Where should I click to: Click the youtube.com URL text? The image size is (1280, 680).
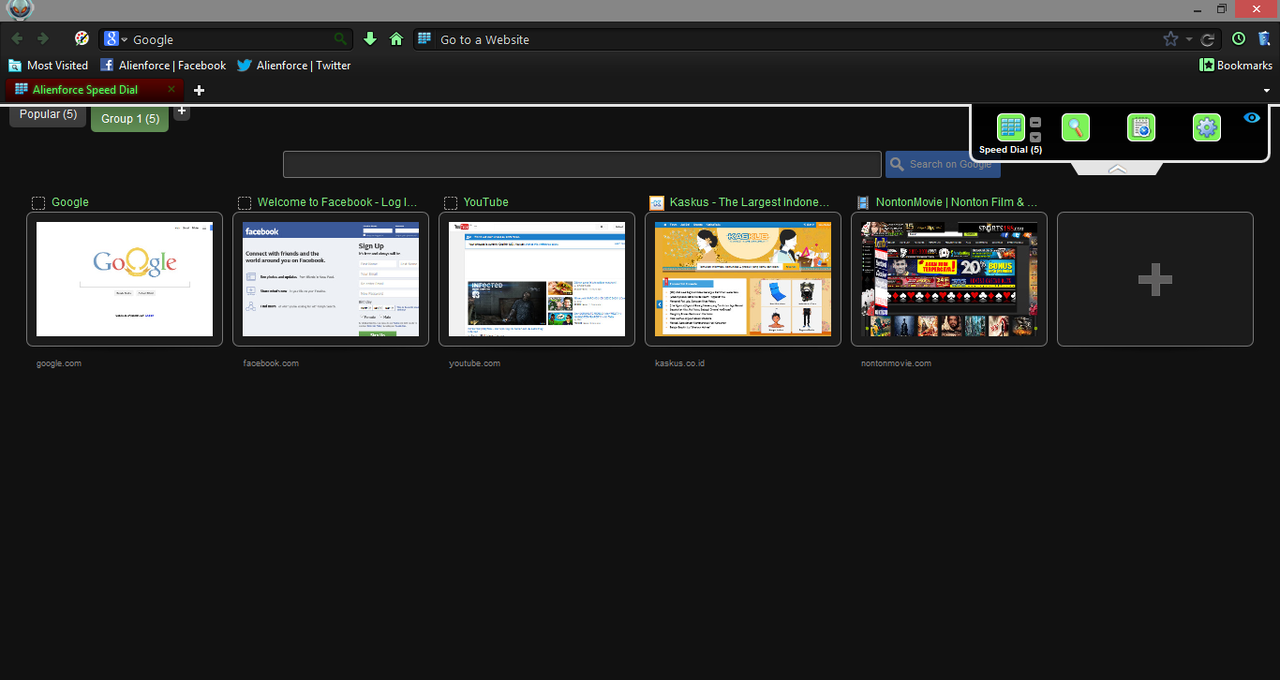(475, 364)
